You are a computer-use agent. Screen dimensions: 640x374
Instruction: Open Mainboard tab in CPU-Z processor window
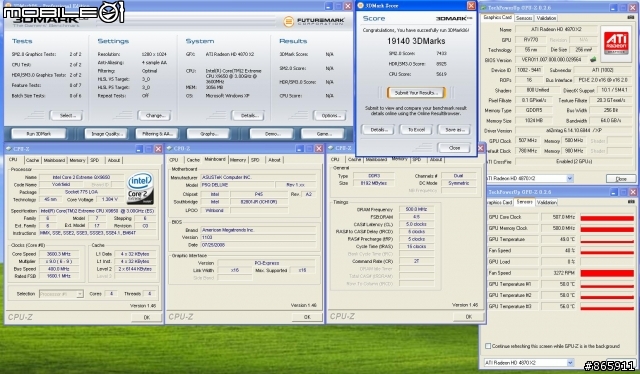(54, 160)
